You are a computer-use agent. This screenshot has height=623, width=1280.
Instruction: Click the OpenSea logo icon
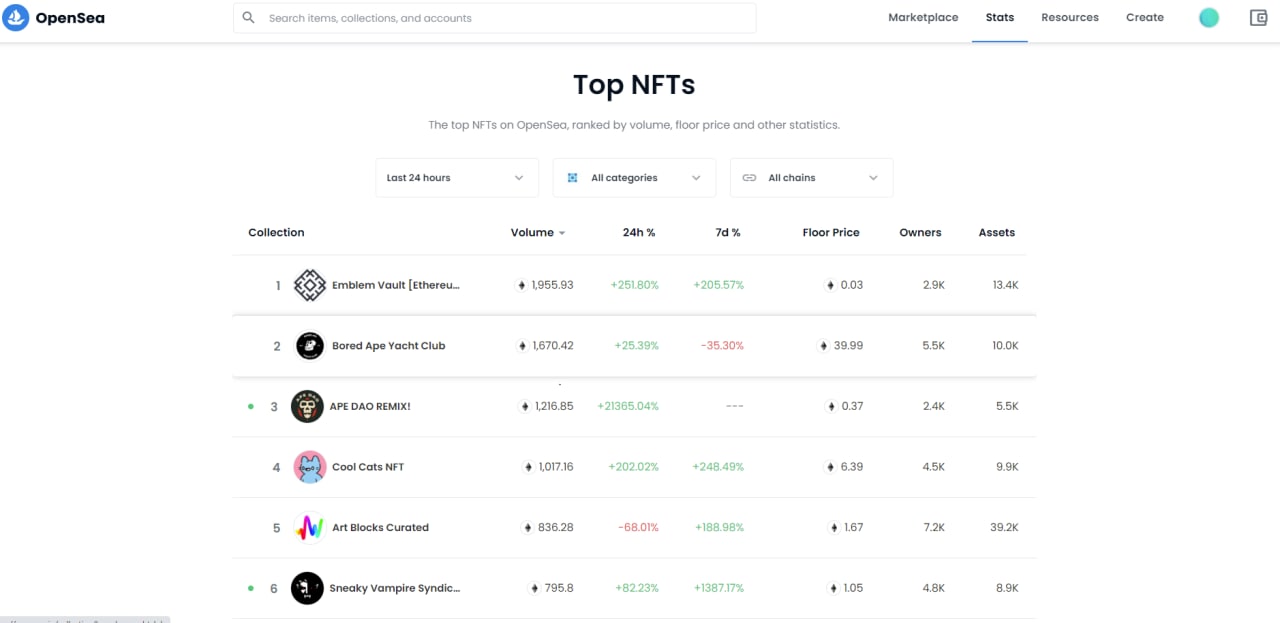pyautogui.click(x=15, y=17)
